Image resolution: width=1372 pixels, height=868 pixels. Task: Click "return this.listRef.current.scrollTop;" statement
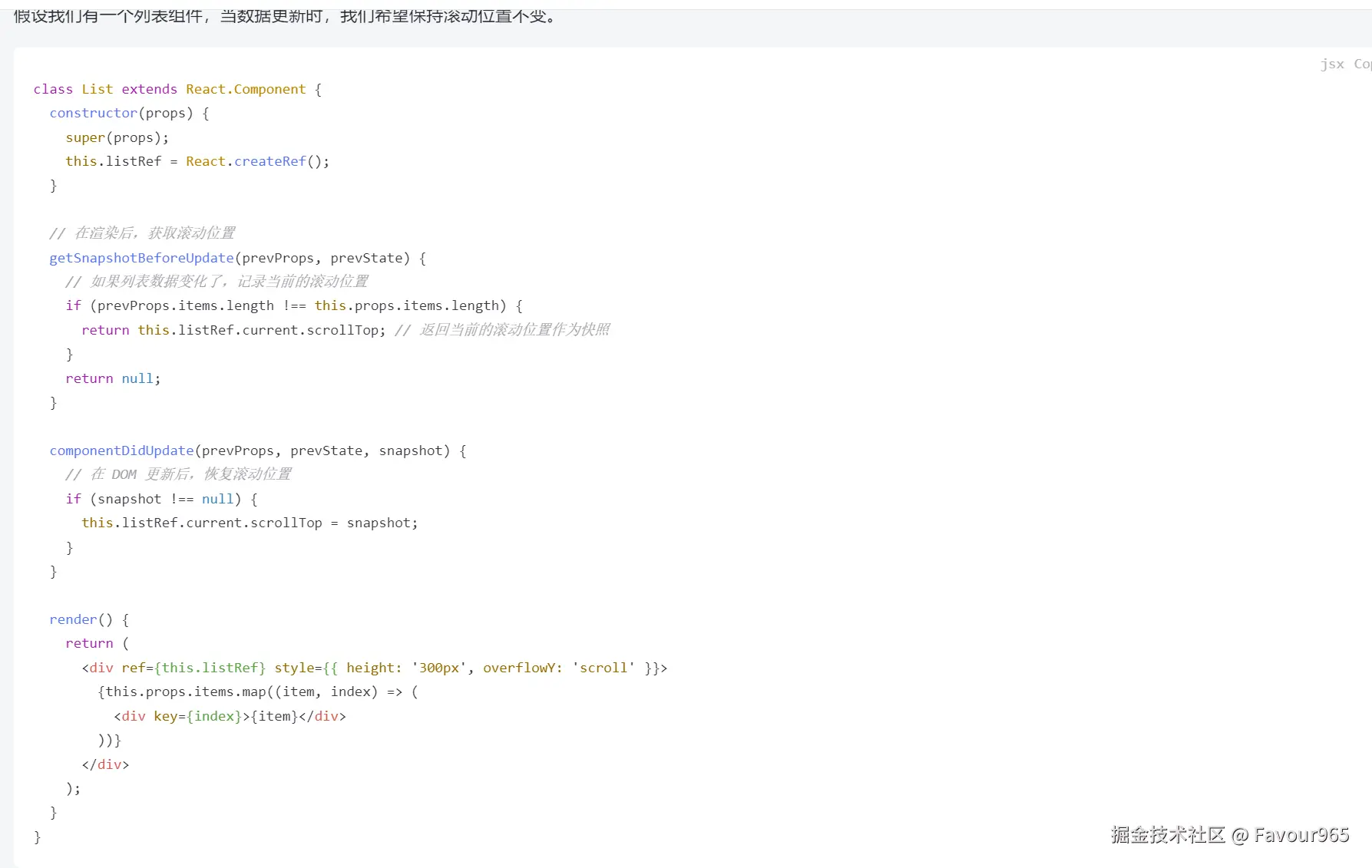[x=233, y=330]
